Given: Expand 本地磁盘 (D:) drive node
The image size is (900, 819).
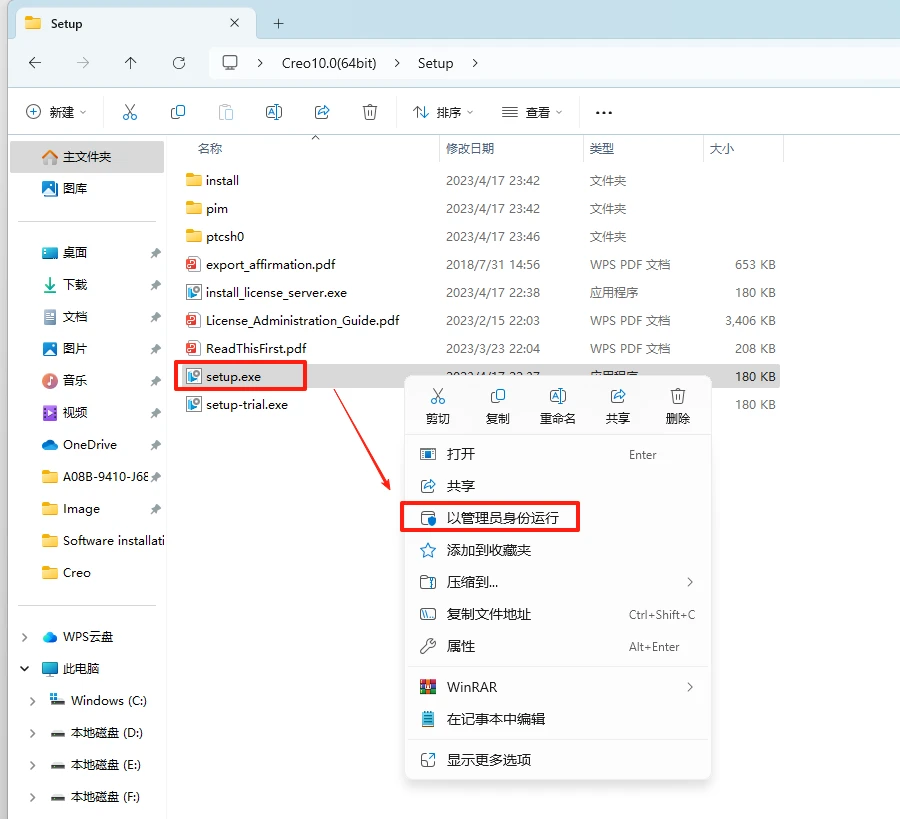Looking at the screenshot, I should pyautogui.click(x=33, y=733).
